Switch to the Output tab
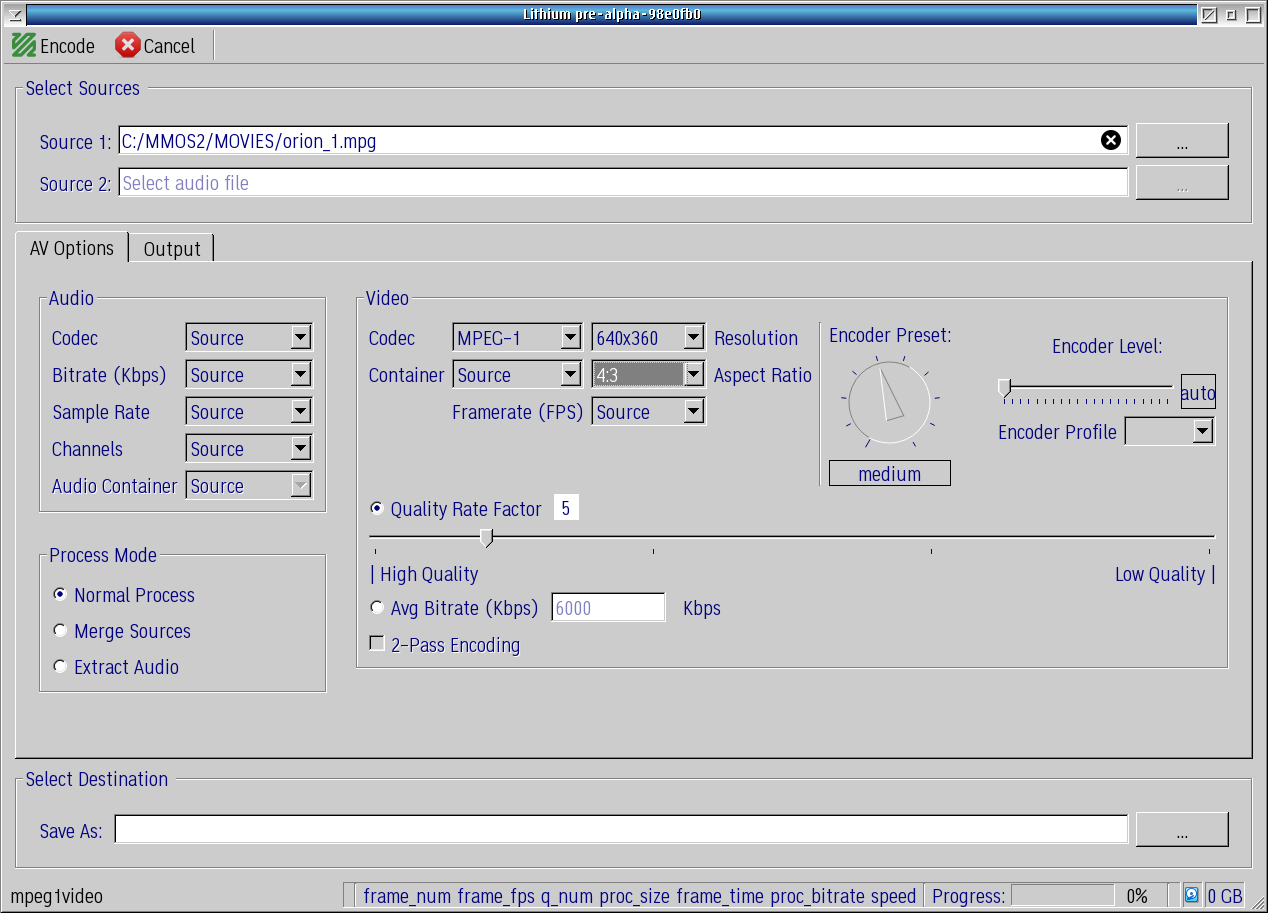This screenshot has width=1268, height=913. coord(172,249)
